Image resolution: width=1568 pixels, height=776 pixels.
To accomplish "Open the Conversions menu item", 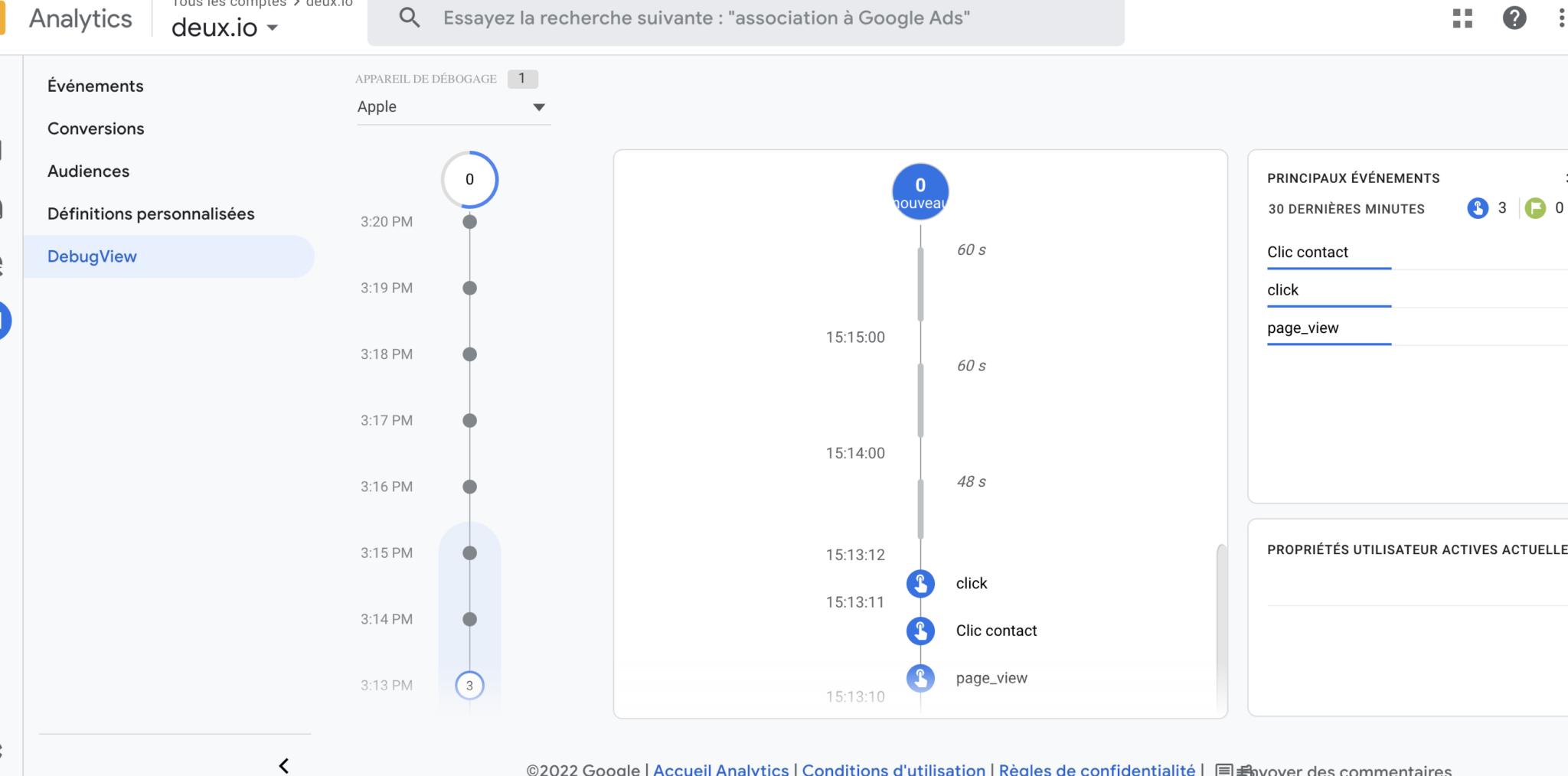I will (x=96, y=129).
